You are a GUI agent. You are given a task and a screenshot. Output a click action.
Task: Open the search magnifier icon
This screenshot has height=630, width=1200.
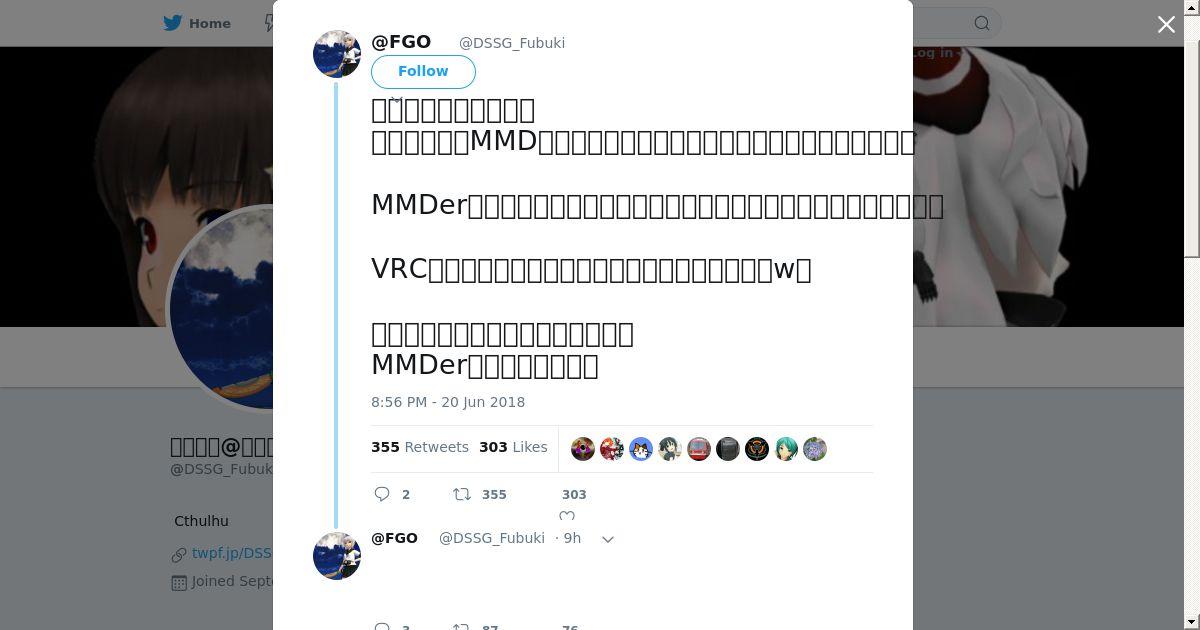982,23
